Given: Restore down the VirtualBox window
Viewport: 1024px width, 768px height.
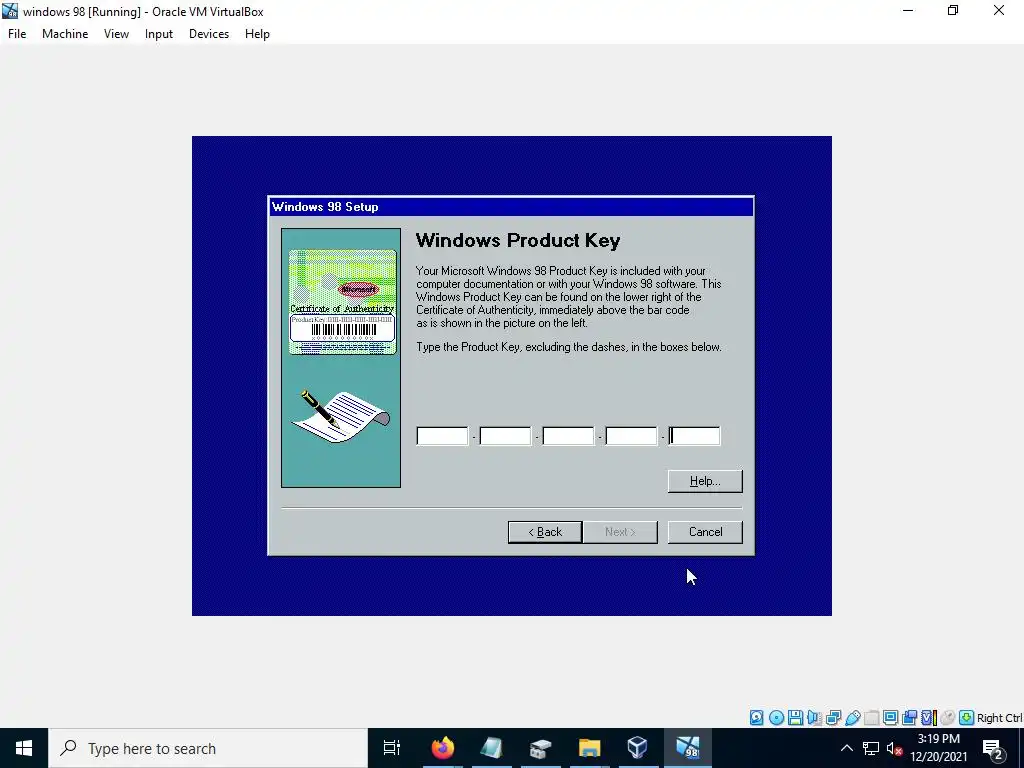Looking at the screenshot, I should click(x=953, y=10).
